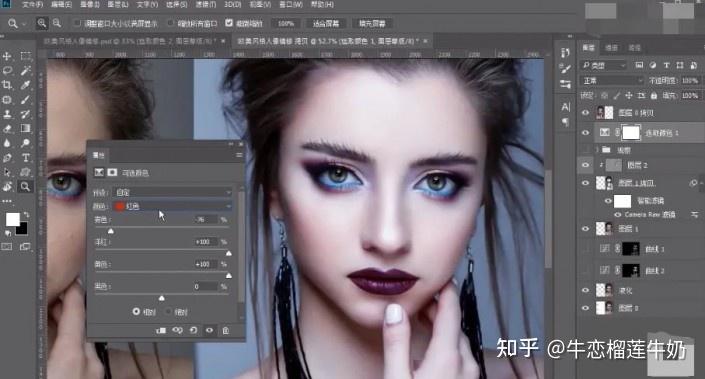Click the cyan 青色 slider handle

(x=111, y=231)
